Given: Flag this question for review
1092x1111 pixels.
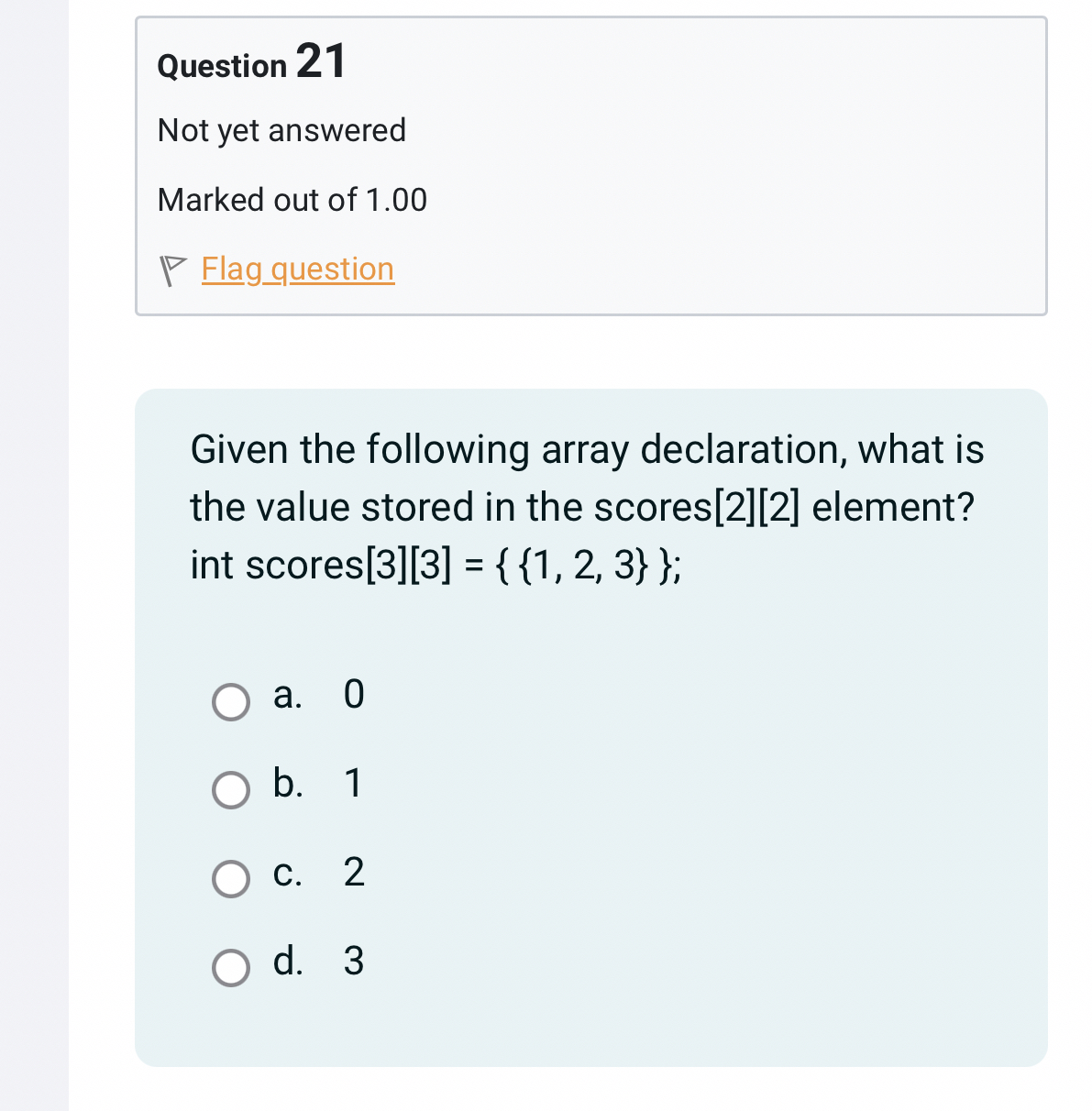Looking at the screenshot, I should coord(297,269).
